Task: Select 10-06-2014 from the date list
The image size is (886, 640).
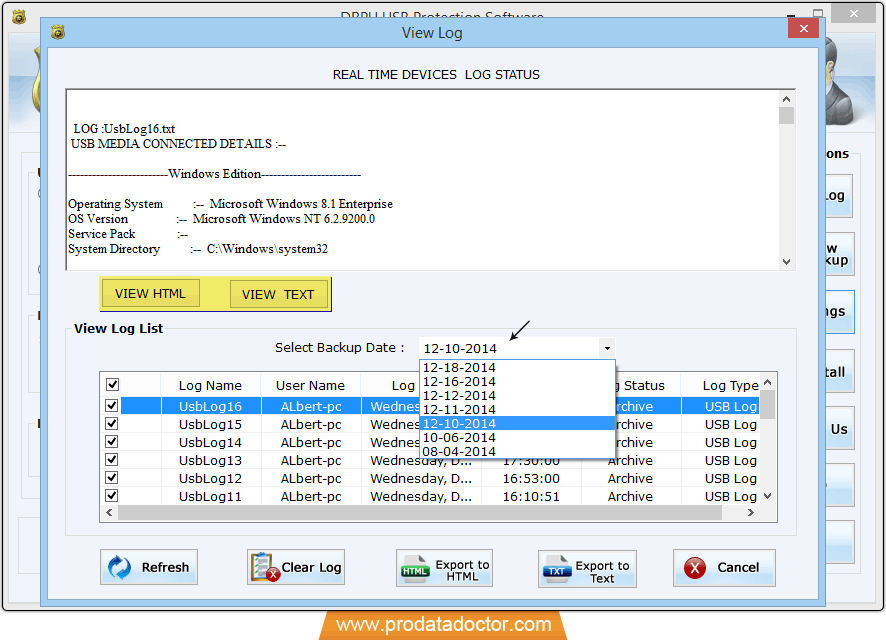Action: (460, 437)
